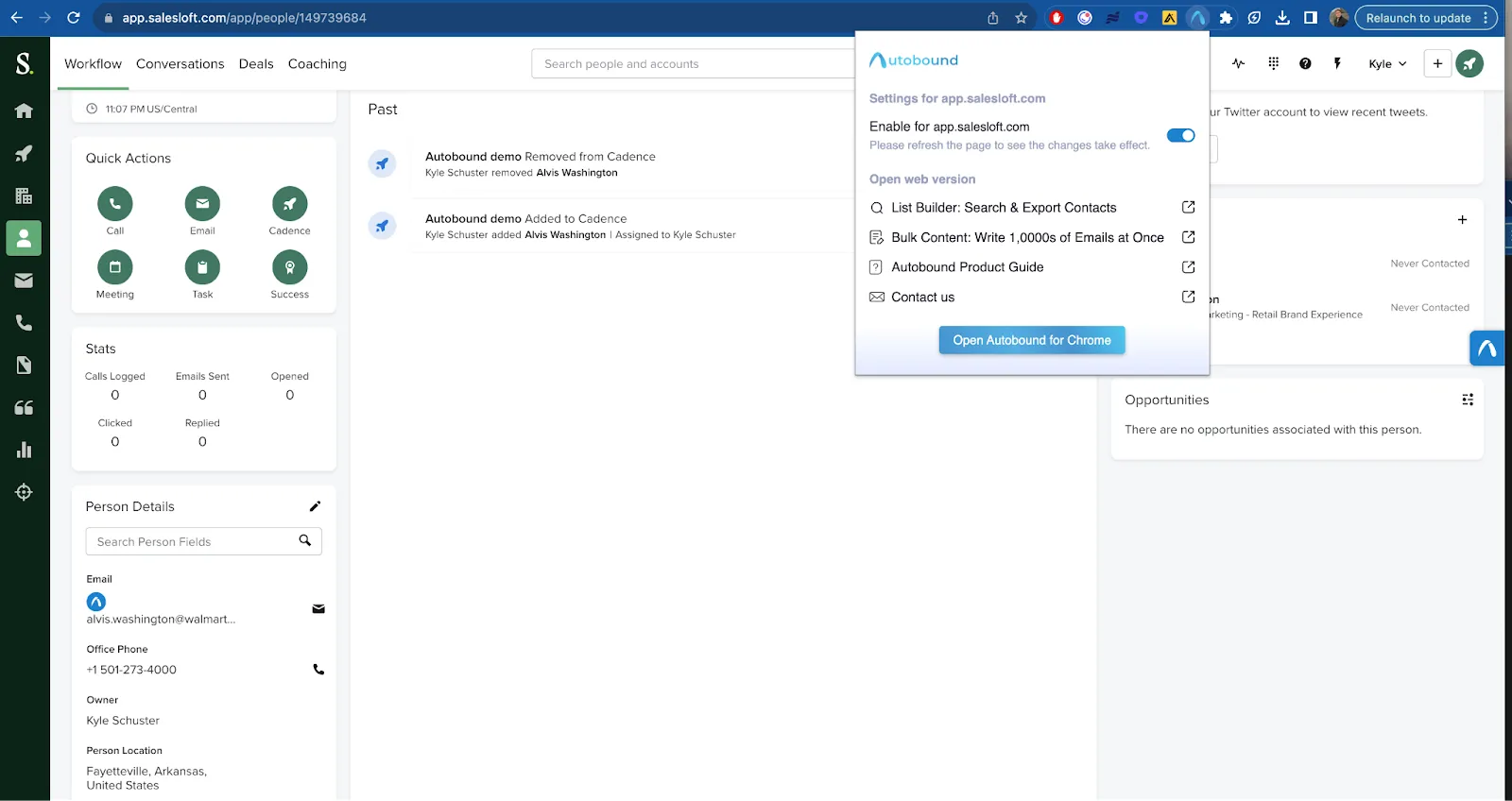
Task: Open Opportunities settings icon
Action: click(x=1468, y=400)
